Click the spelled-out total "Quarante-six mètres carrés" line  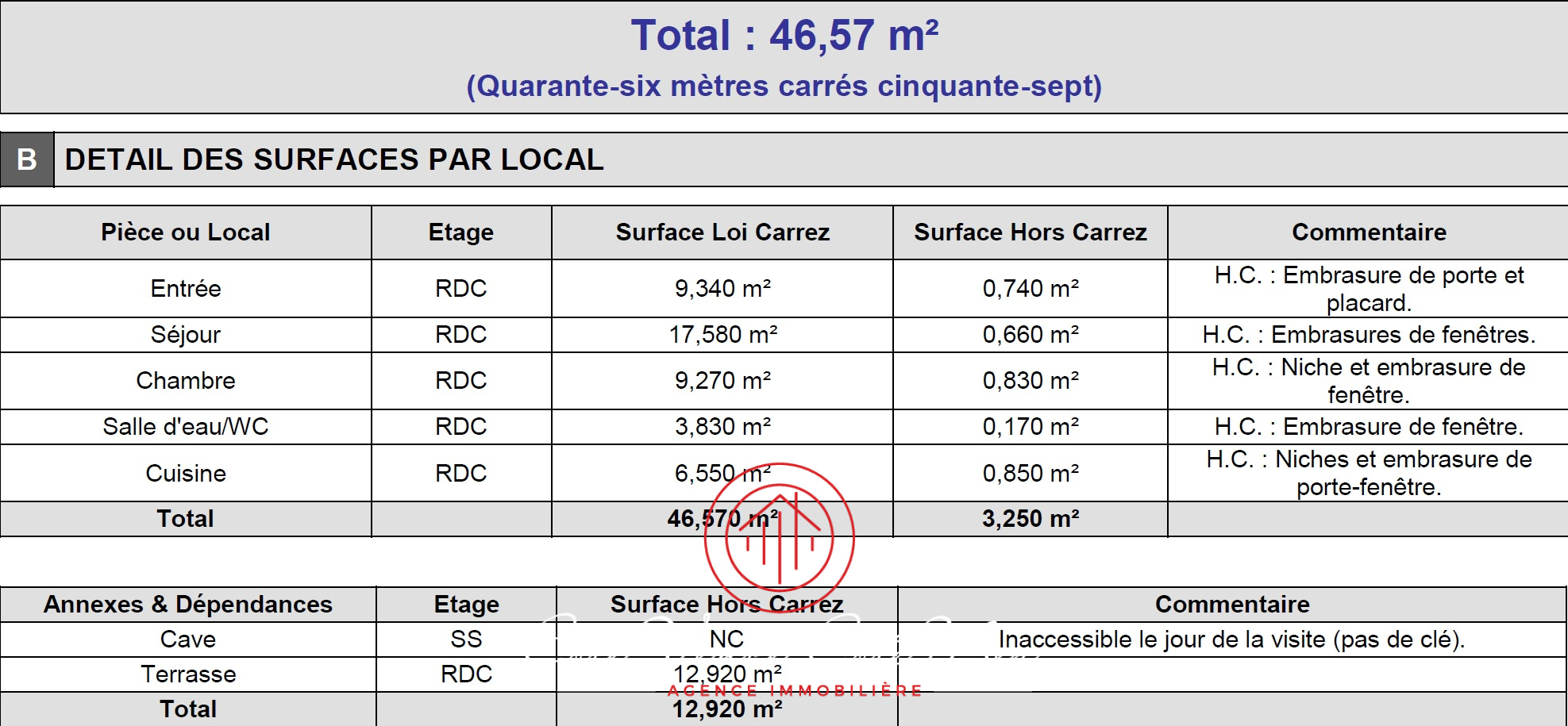[x=784, y=86]
